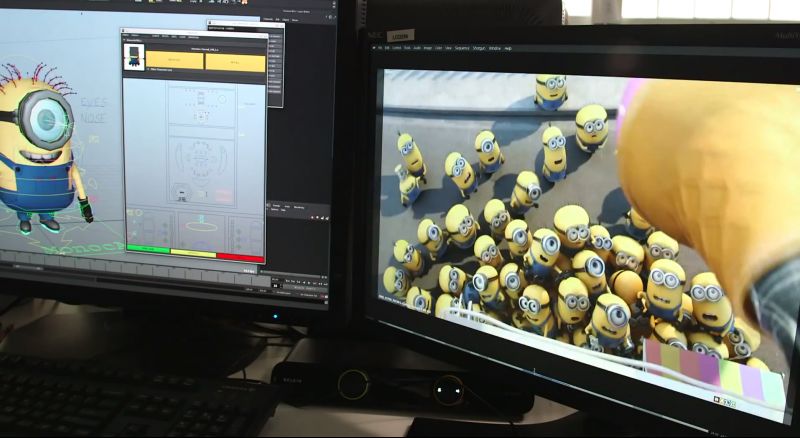Open the Window menu in the right monitor player

pos(495,48)
